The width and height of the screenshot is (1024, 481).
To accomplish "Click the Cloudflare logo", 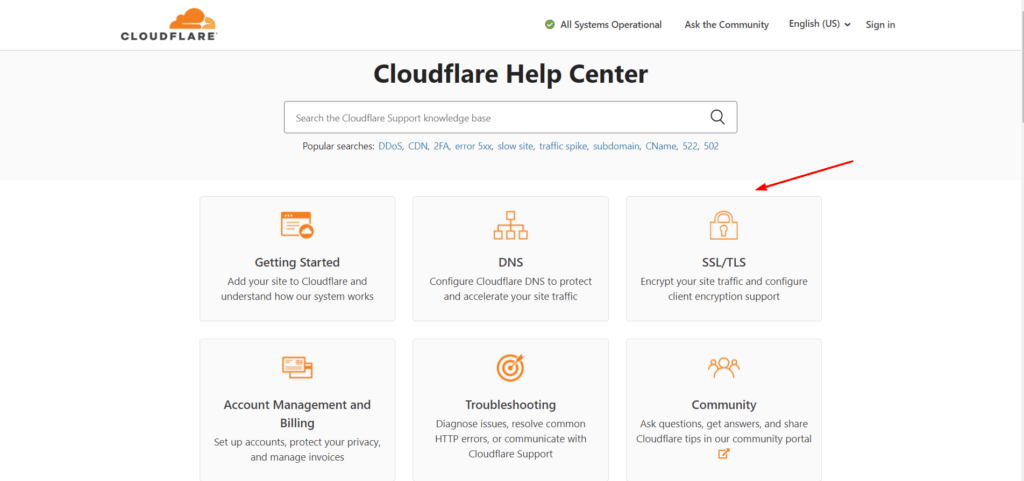I will (x=169, y=24).
